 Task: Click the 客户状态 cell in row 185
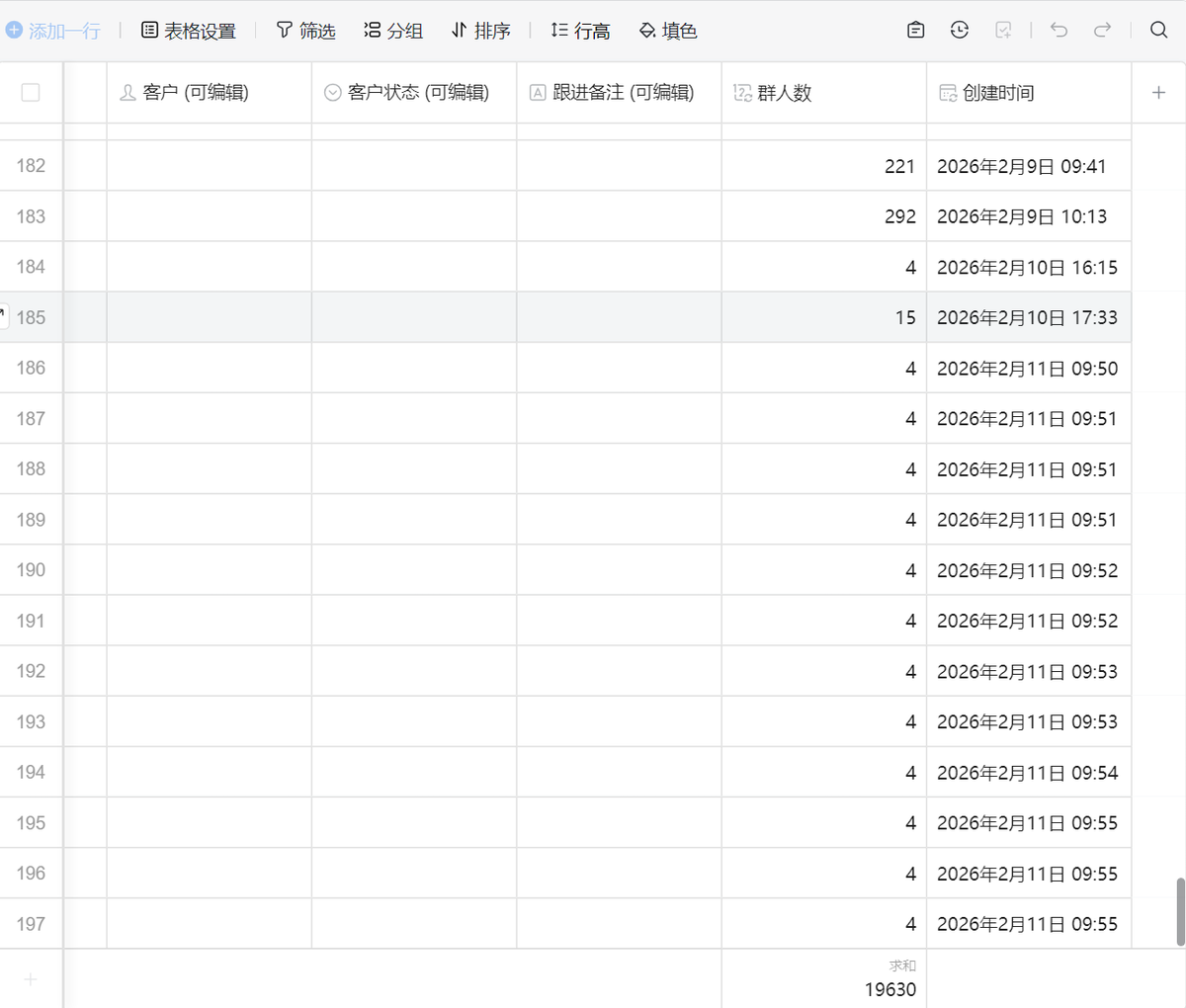pos(414,317)
